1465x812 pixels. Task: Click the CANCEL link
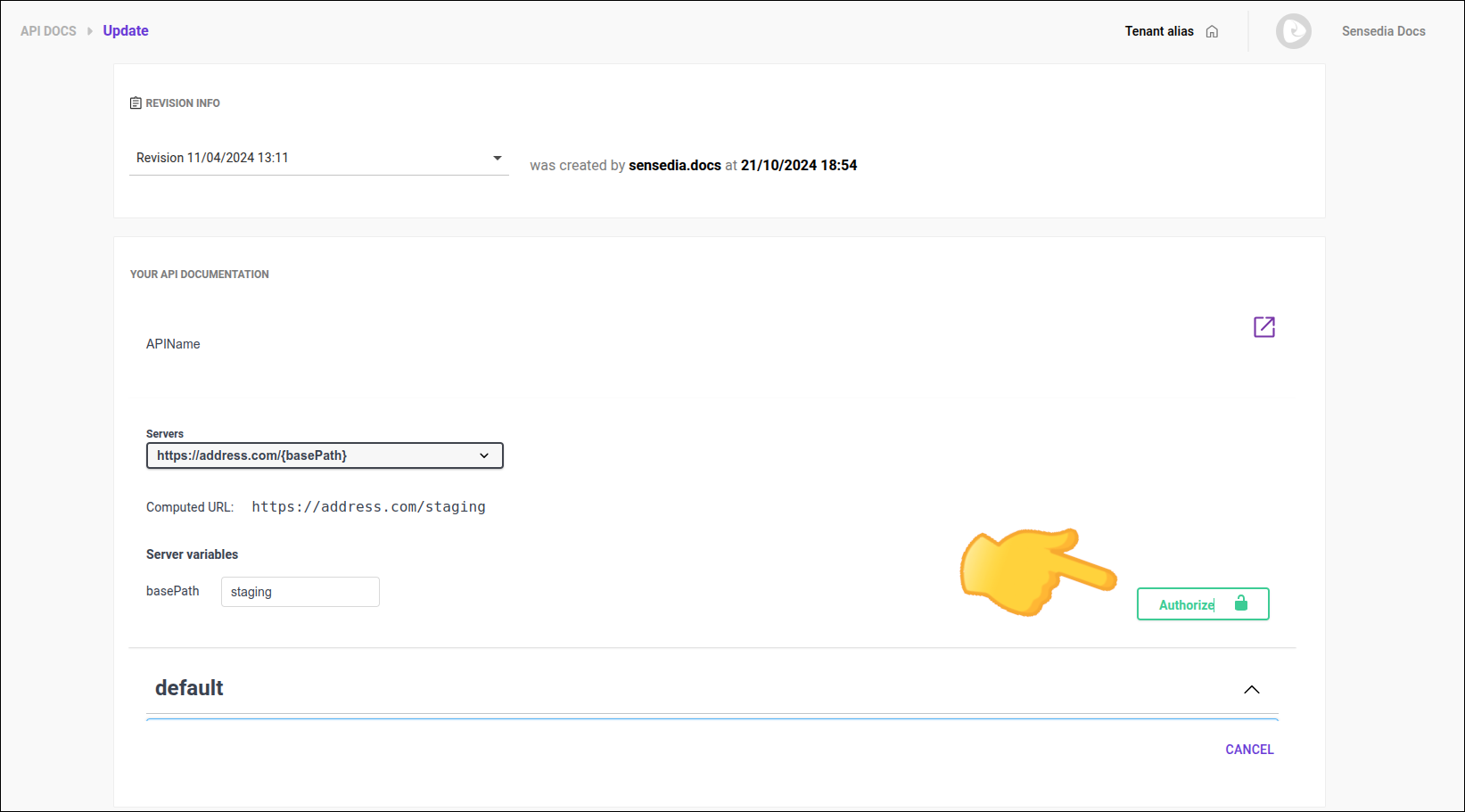click(x=1248, y=749)
